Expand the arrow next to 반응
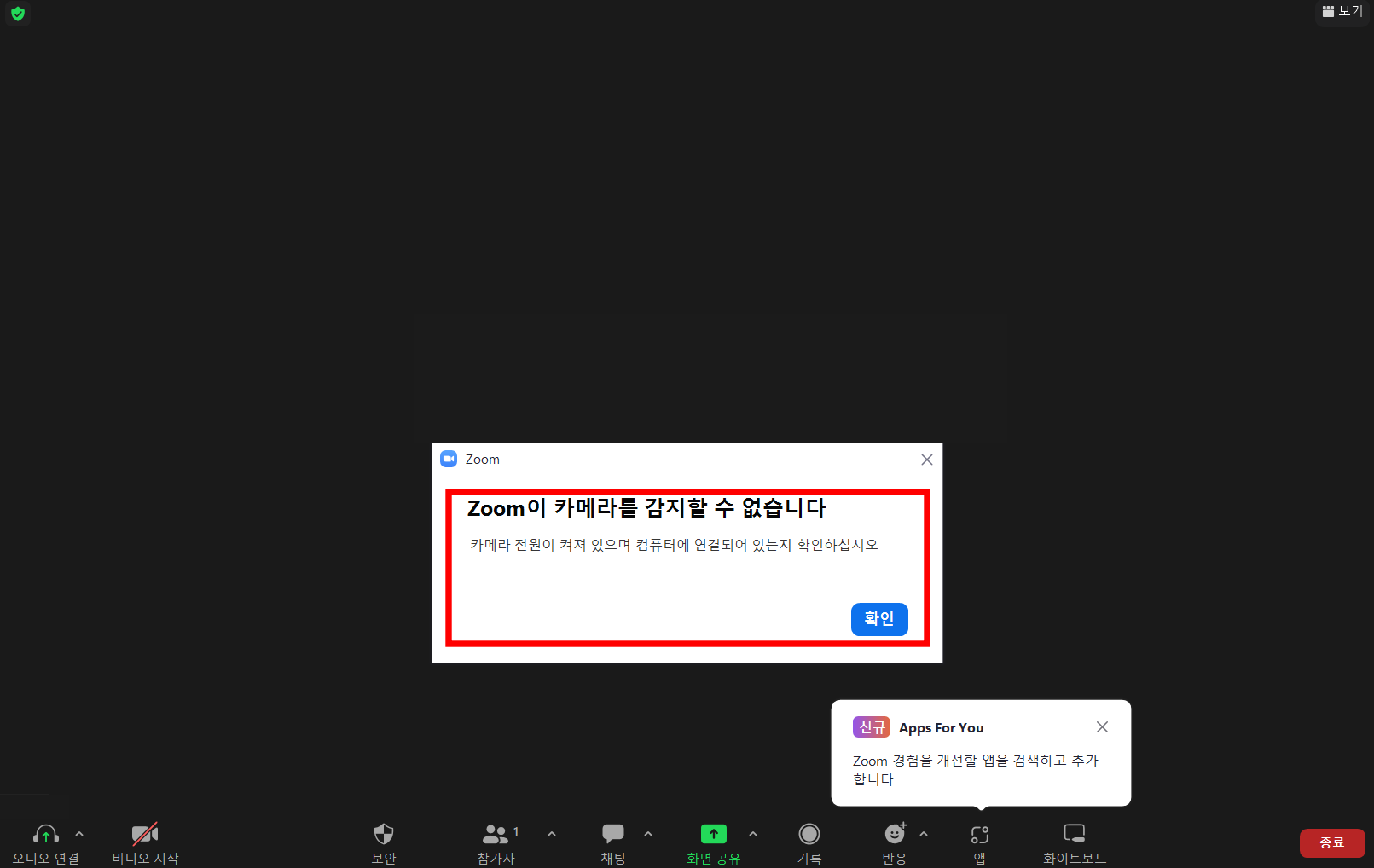 point(924,834)
